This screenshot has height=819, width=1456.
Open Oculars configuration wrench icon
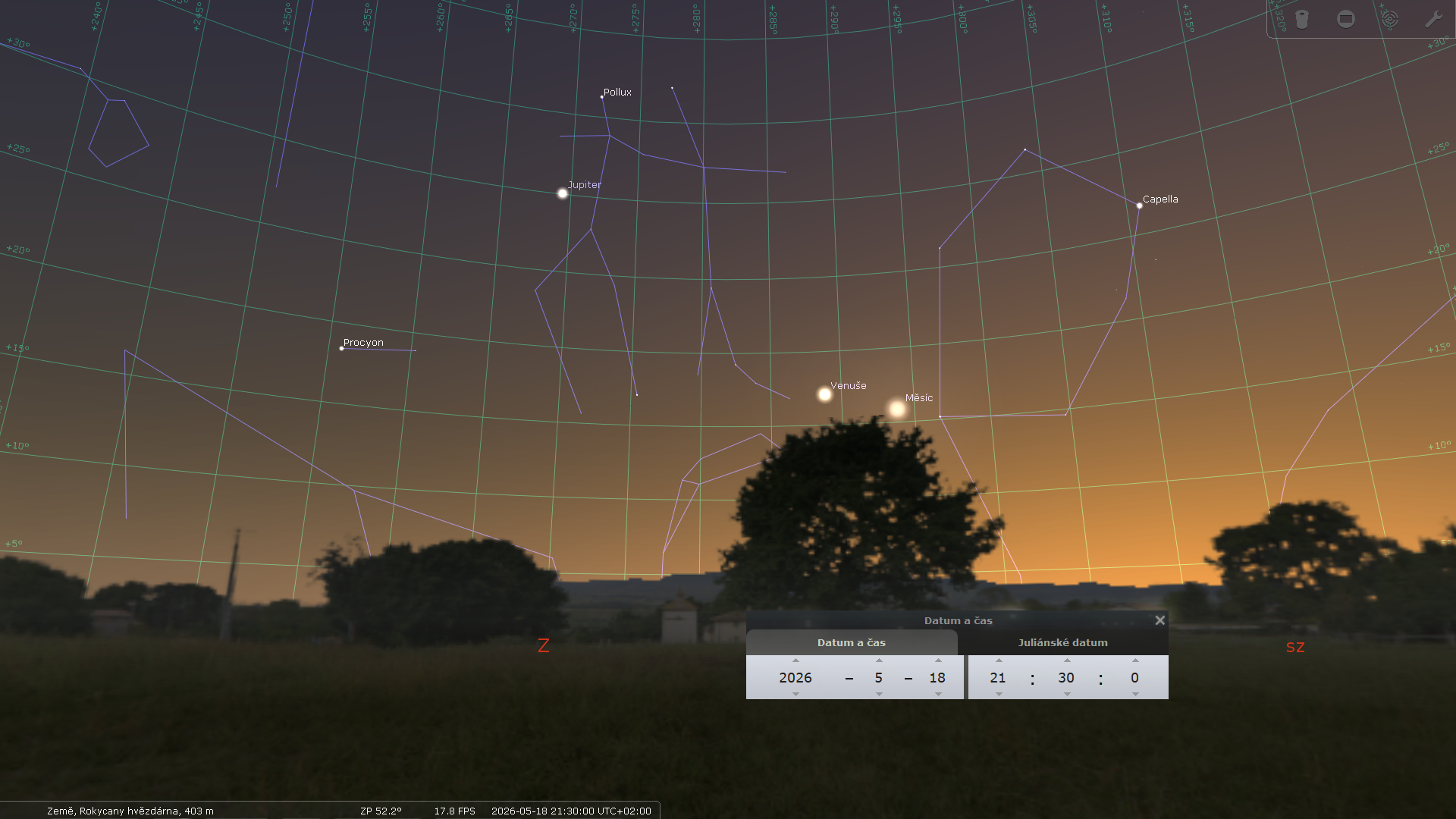(x=1432, y=19)
